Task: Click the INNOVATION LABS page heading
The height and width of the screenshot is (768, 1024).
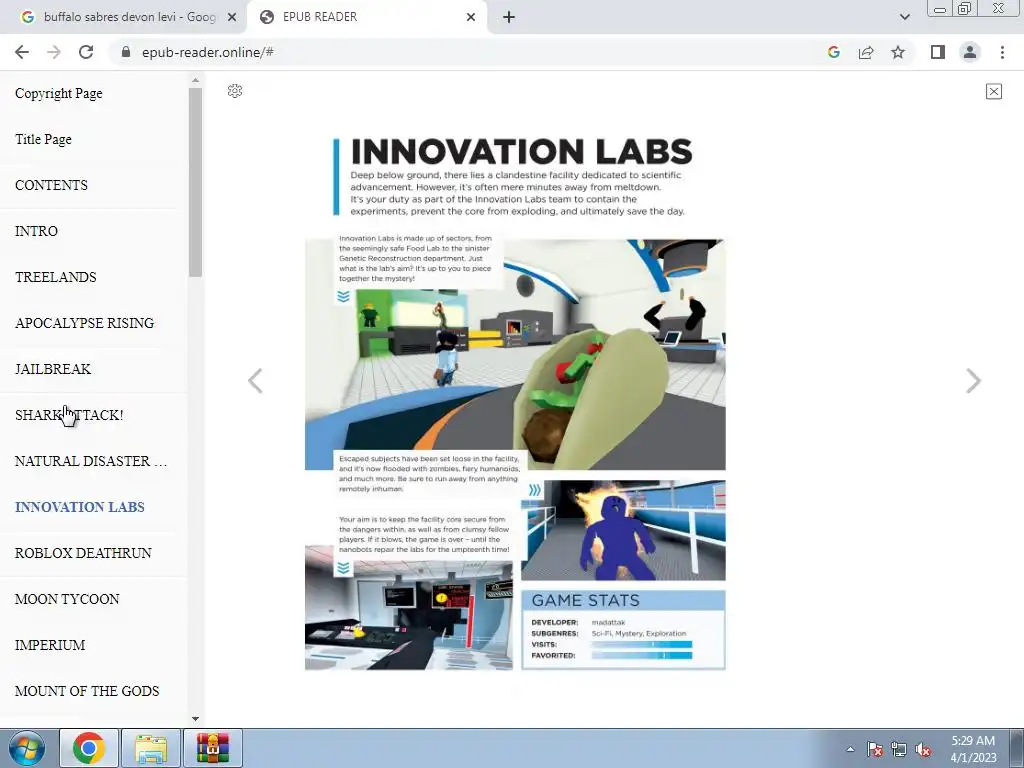Action: (521, 152)
